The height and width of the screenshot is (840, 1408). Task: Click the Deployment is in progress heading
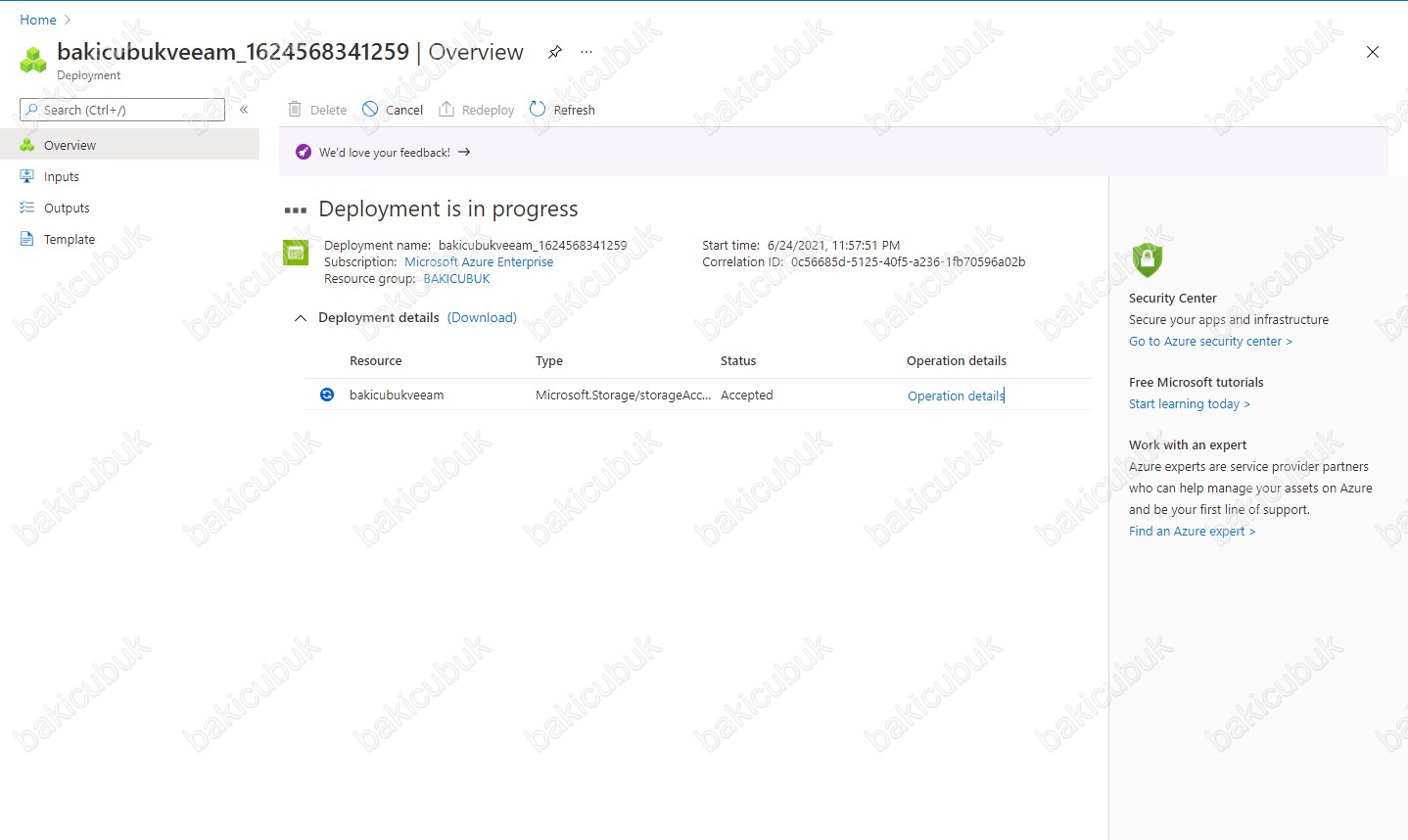coord(448,210)
